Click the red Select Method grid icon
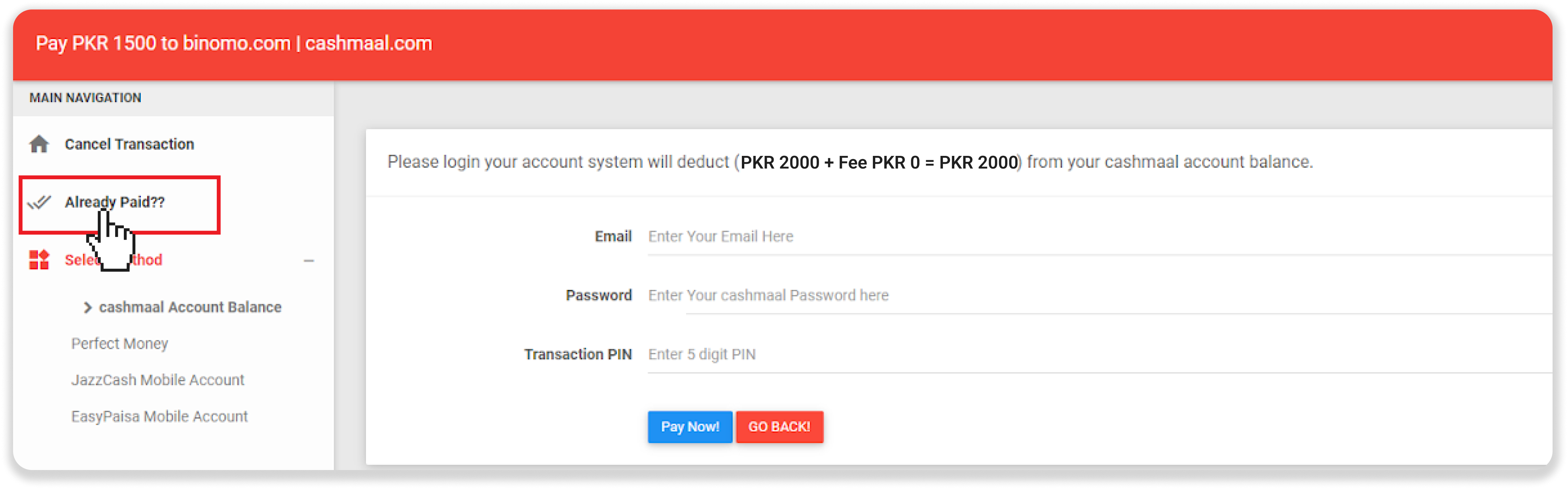This screenshot has height=489, width=1568. (40, 260)
